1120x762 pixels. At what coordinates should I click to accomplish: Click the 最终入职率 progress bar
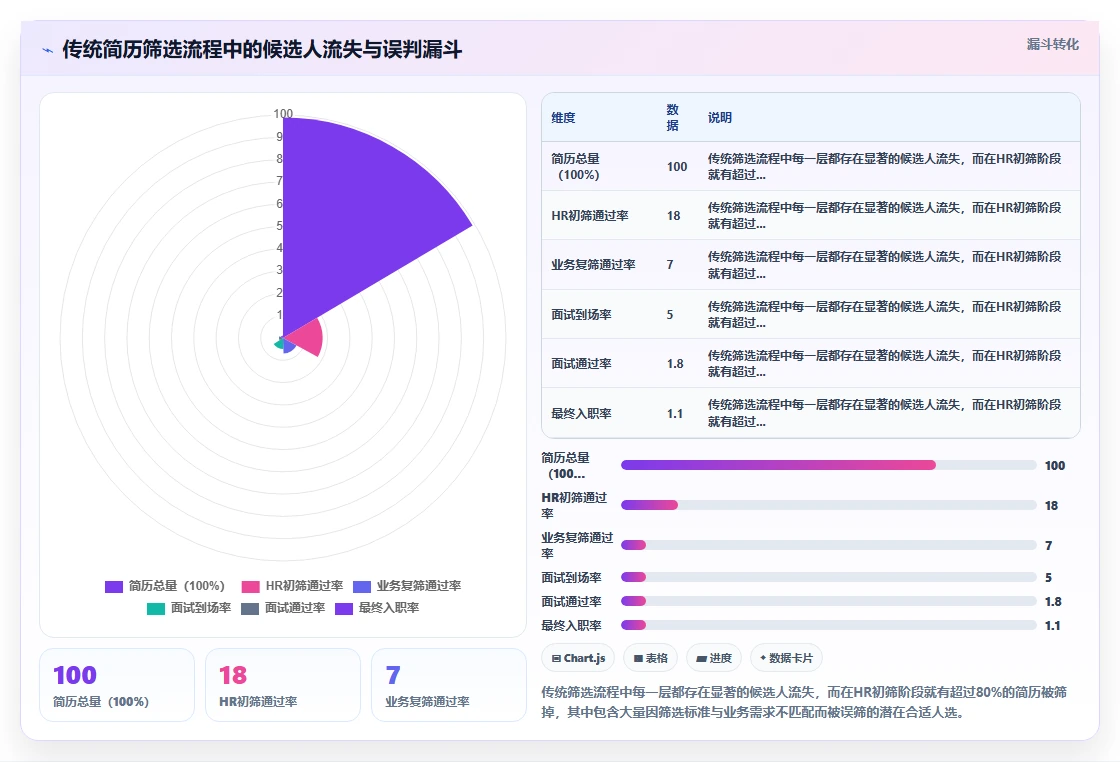829,625
